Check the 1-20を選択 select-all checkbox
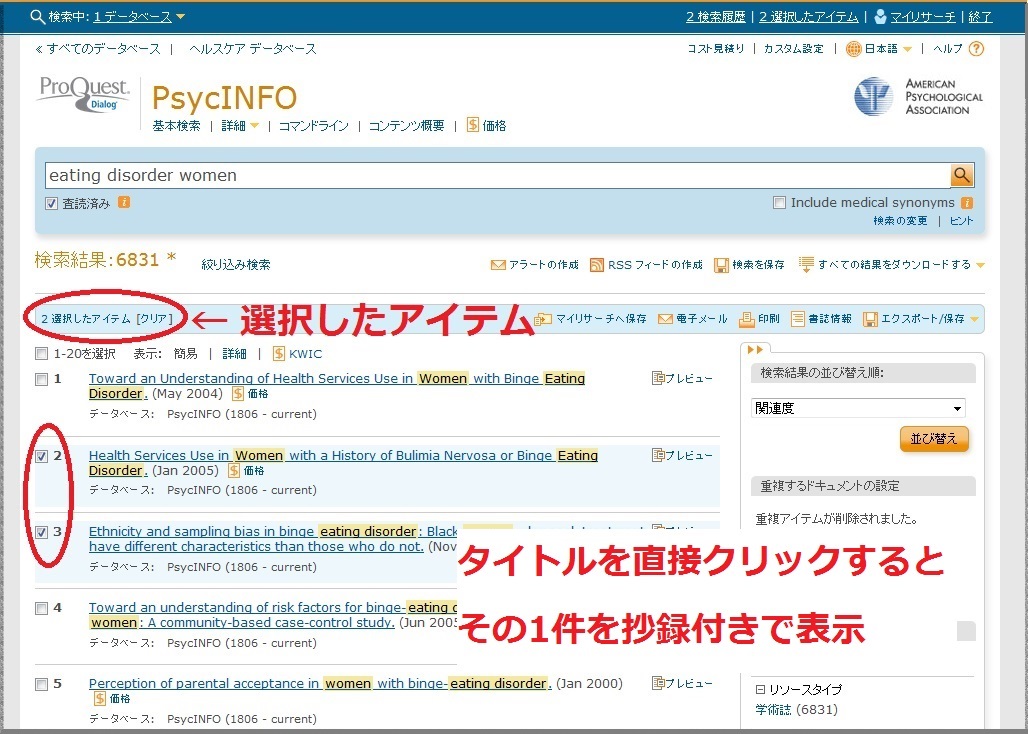This screenshot has width=1028, height=734. tap(41, 354)
